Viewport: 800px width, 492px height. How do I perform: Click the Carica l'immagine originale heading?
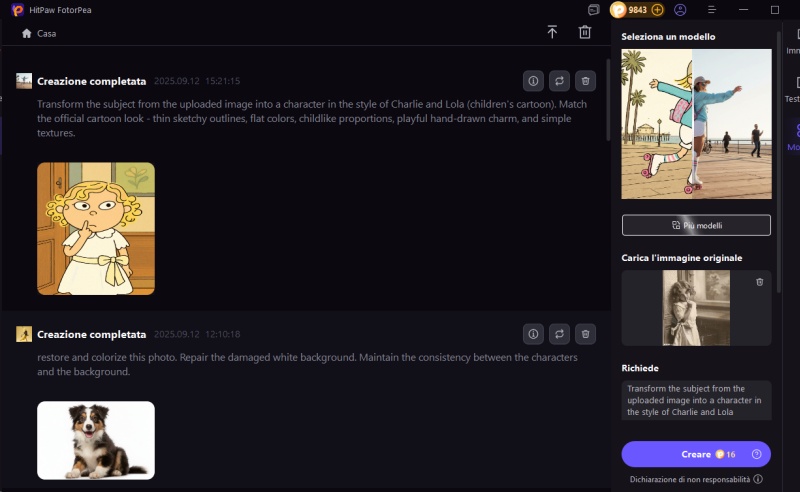coord(682,258)
